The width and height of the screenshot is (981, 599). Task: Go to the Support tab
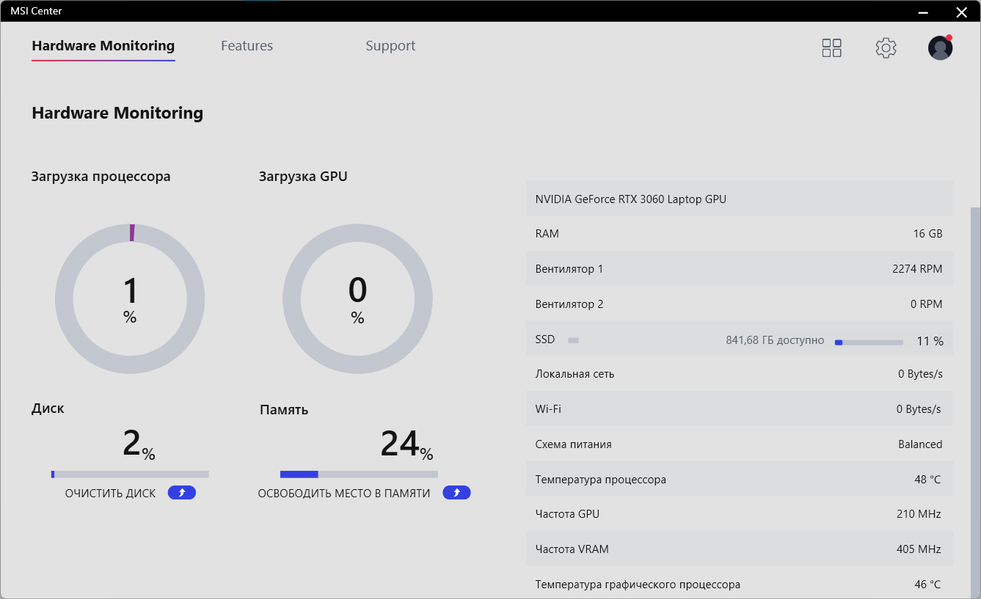tap(390, 46)
